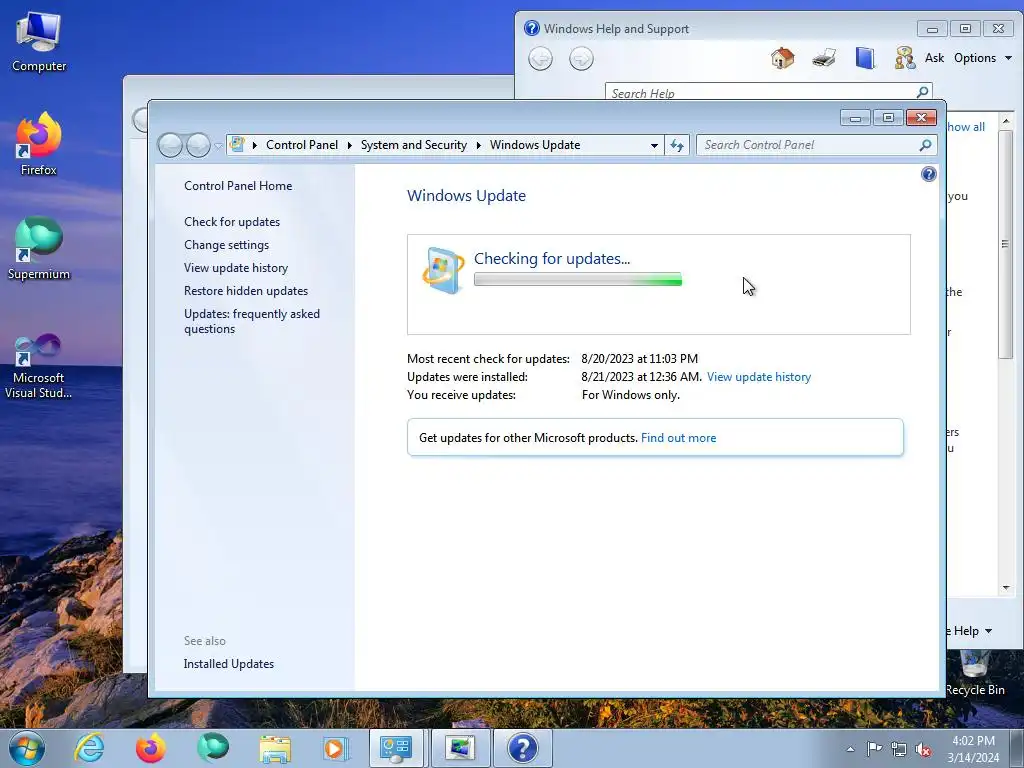Image resolution: width=1024 pixels, height=768 pixels.
Task: Click the muted volume tray icon
Action: [x=923, y=750]
